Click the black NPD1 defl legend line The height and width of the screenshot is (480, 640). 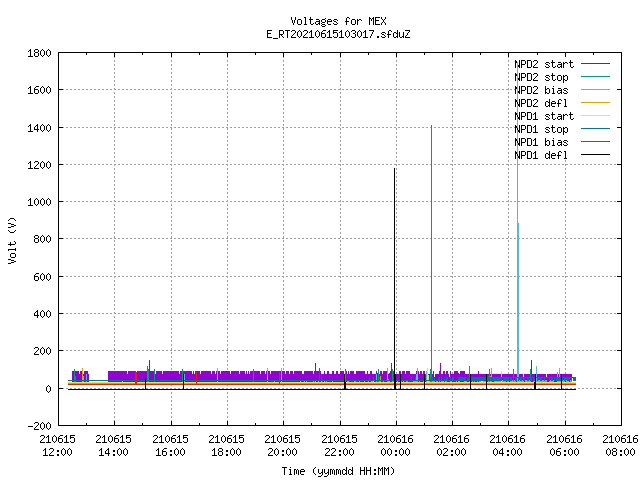(595, 155)
